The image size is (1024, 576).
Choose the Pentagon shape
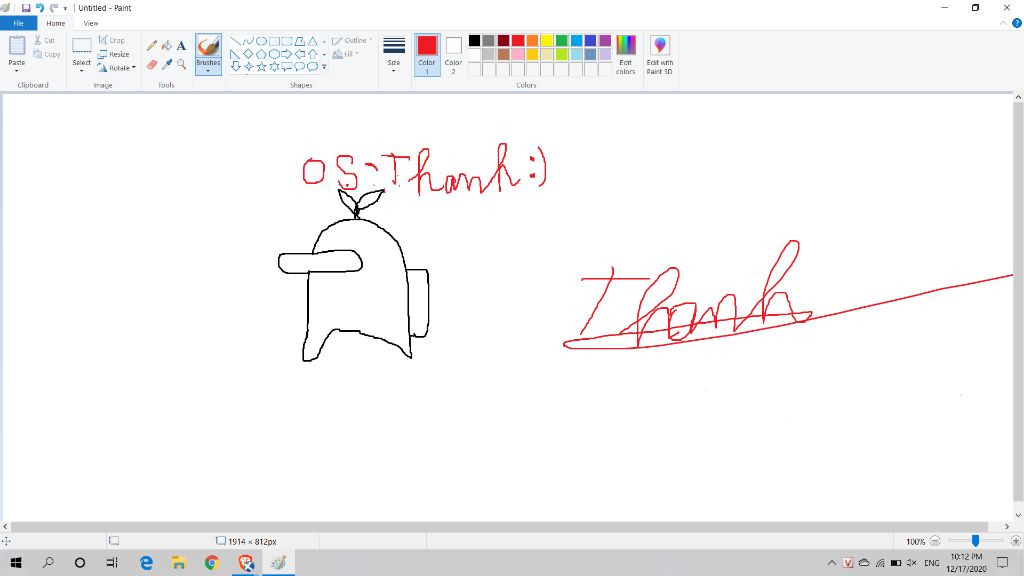point(261,54)
